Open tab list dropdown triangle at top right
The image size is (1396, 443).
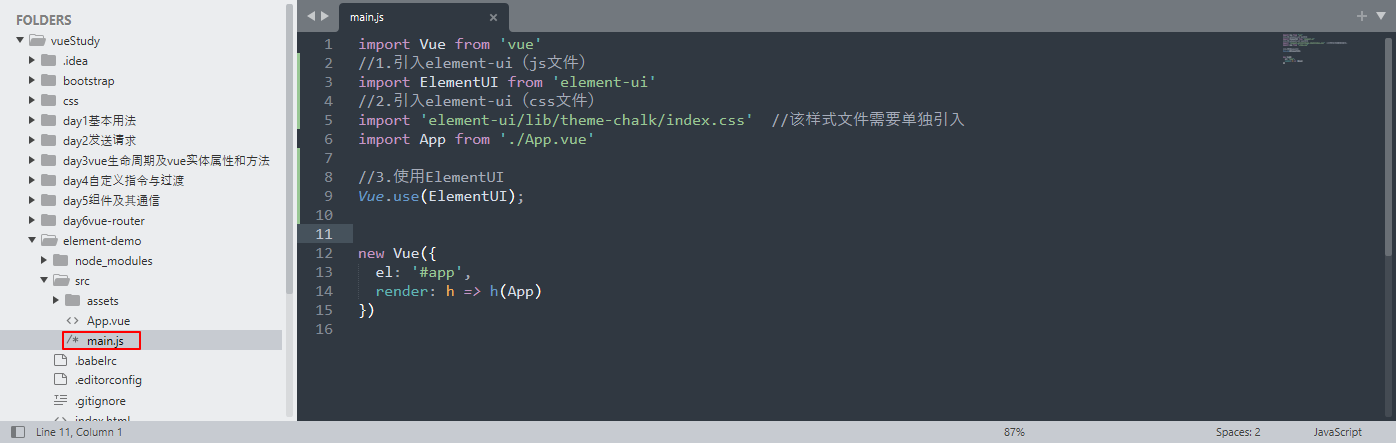1381,16
